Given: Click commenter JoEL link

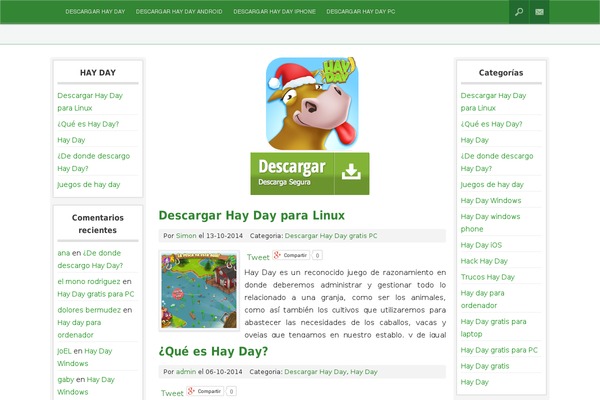Looking at the screenshot, I should (64, 351).
